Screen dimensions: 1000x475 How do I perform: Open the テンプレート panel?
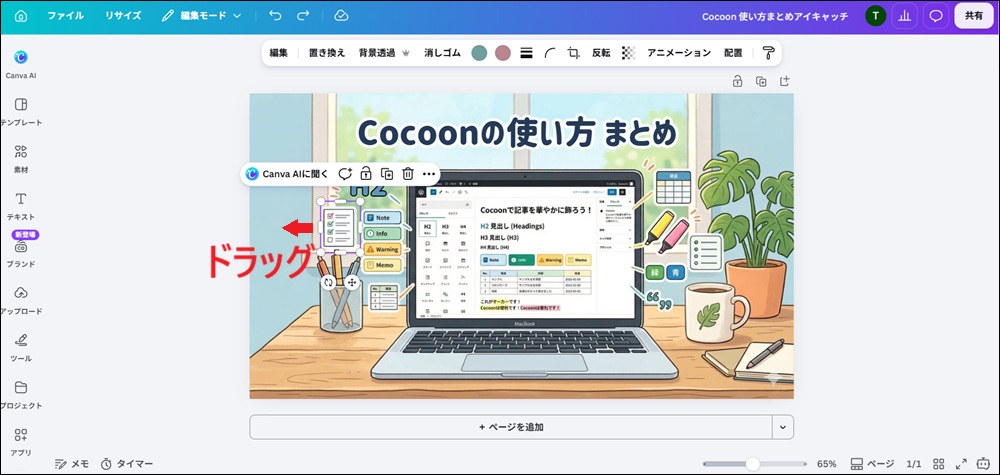click(21, 112)
